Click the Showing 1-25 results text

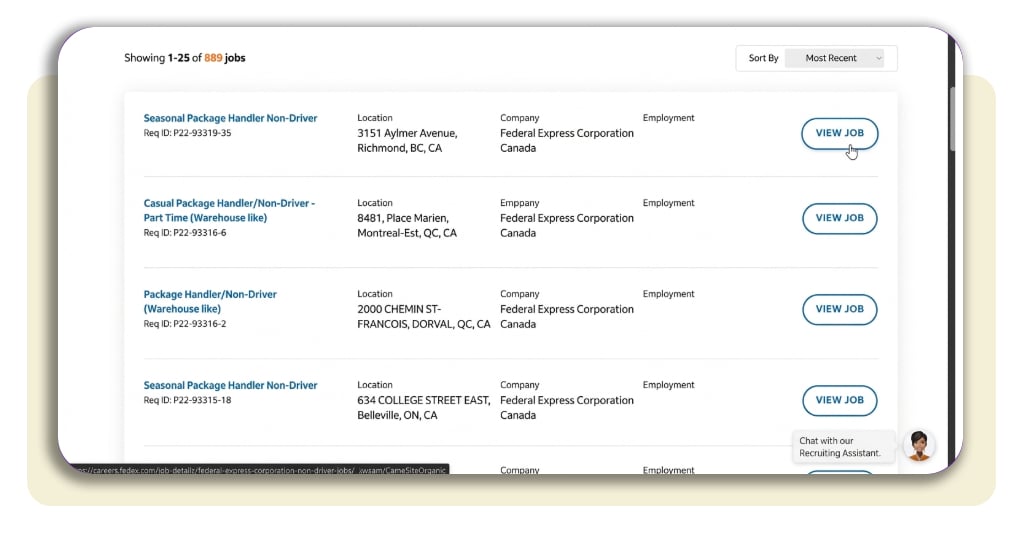[x=185, y=57]
